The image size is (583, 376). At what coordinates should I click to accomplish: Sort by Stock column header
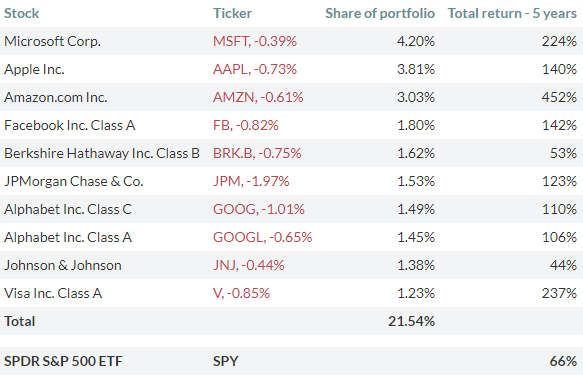(x=22, y=13)
